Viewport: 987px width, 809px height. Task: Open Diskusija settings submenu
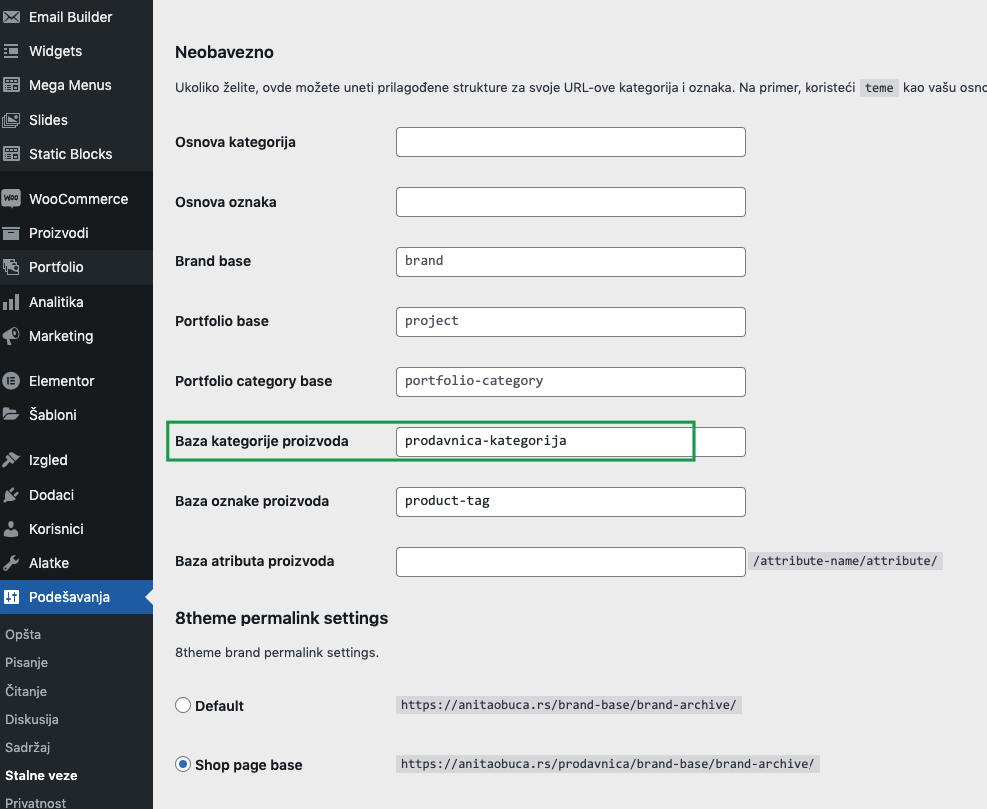[x=31, y=719]
